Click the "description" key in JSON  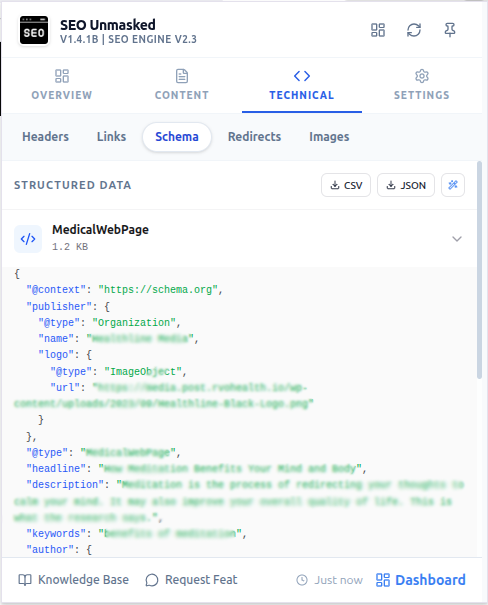[x=65, y=485]
